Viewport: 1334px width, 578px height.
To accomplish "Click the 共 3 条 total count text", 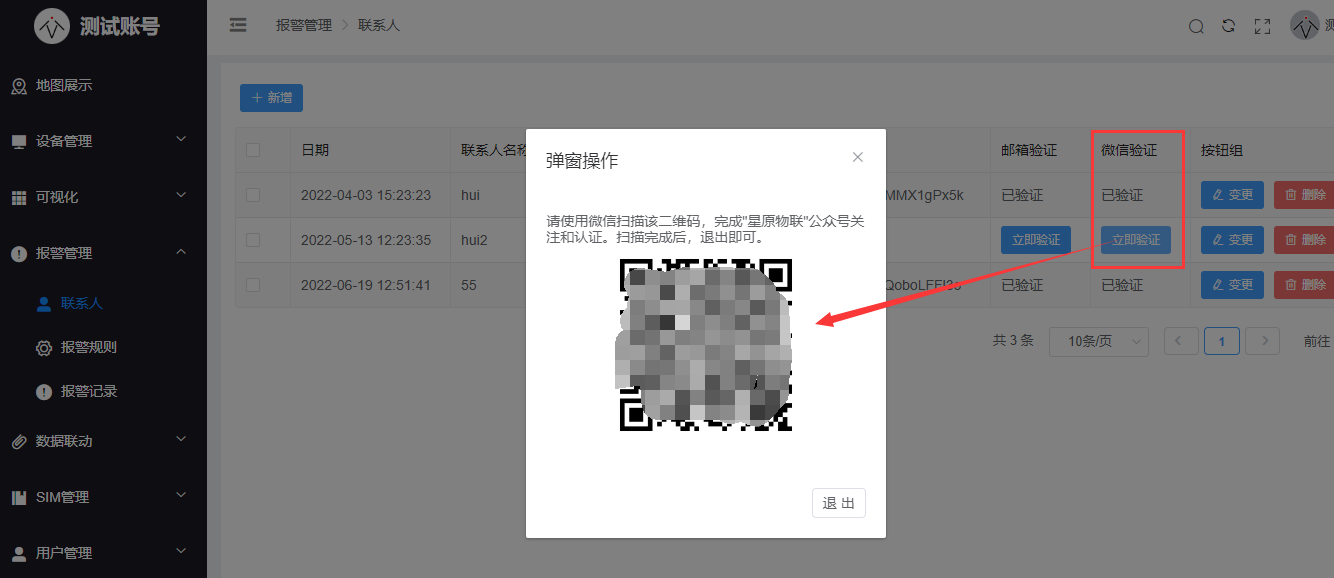I will pos(1013,340).
